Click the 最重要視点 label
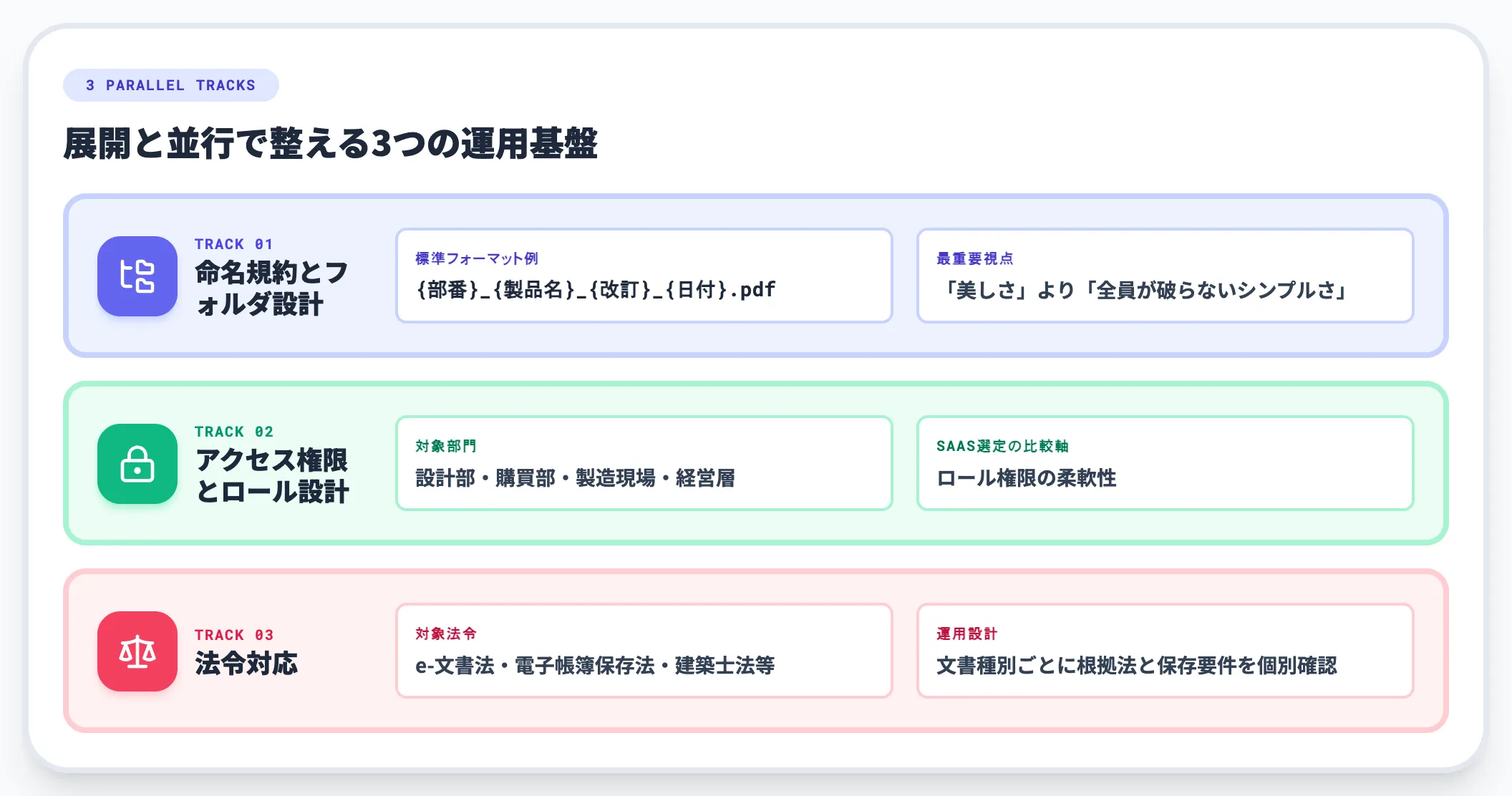This screenshot has width=1512, height=796. click(x=975, y=258)
